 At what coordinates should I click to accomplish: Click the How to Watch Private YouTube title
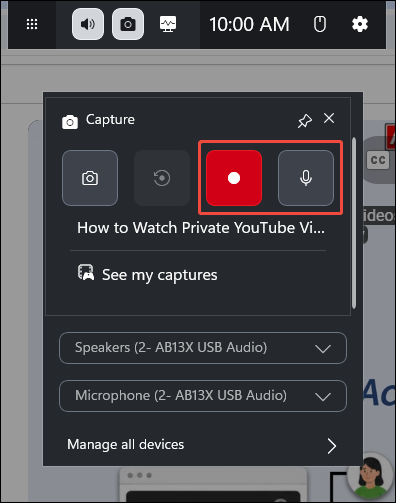(x=201, y=228)
